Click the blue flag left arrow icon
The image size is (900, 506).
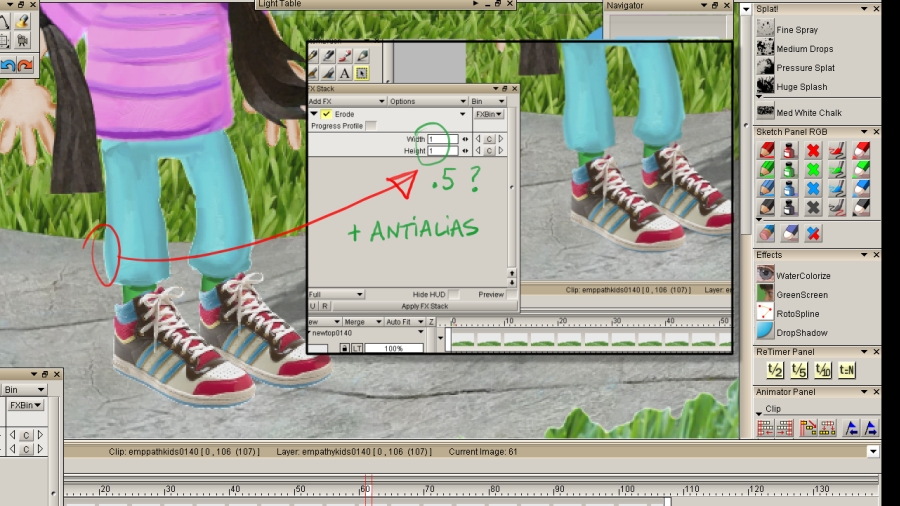click(x=851, y=428)
